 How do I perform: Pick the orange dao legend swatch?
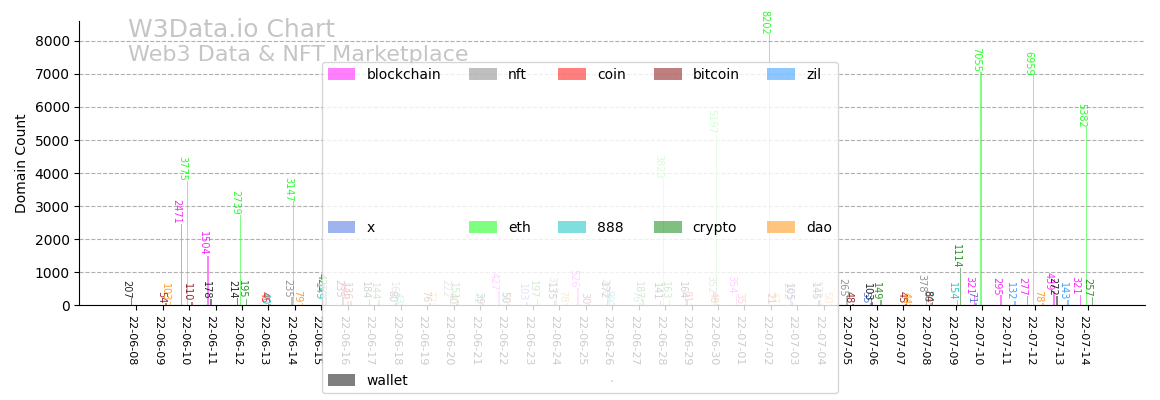[781, 227]
